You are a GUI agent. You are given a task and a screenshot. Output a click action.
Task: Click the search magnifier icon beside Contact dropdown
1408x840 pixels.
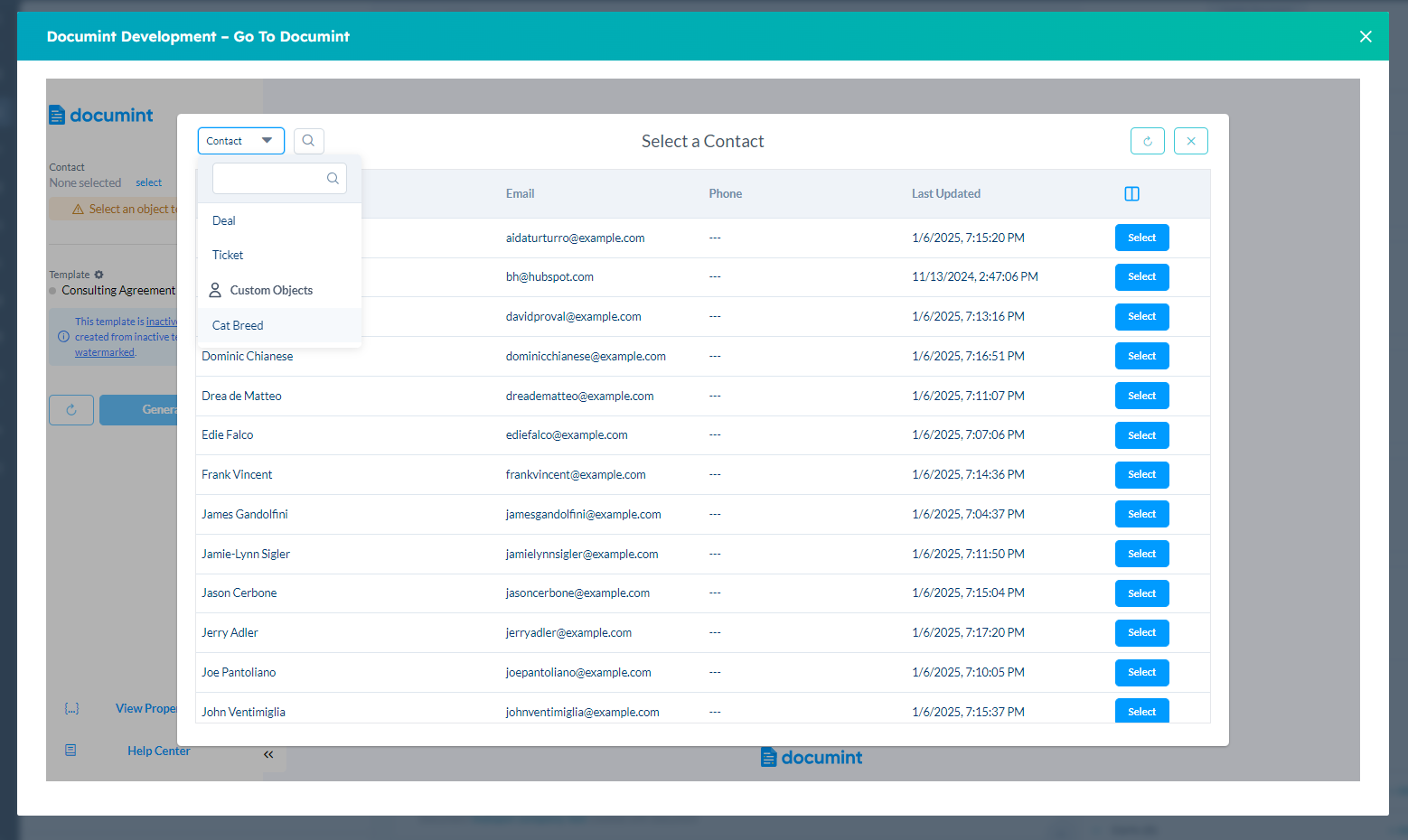(x=308, y=141)
